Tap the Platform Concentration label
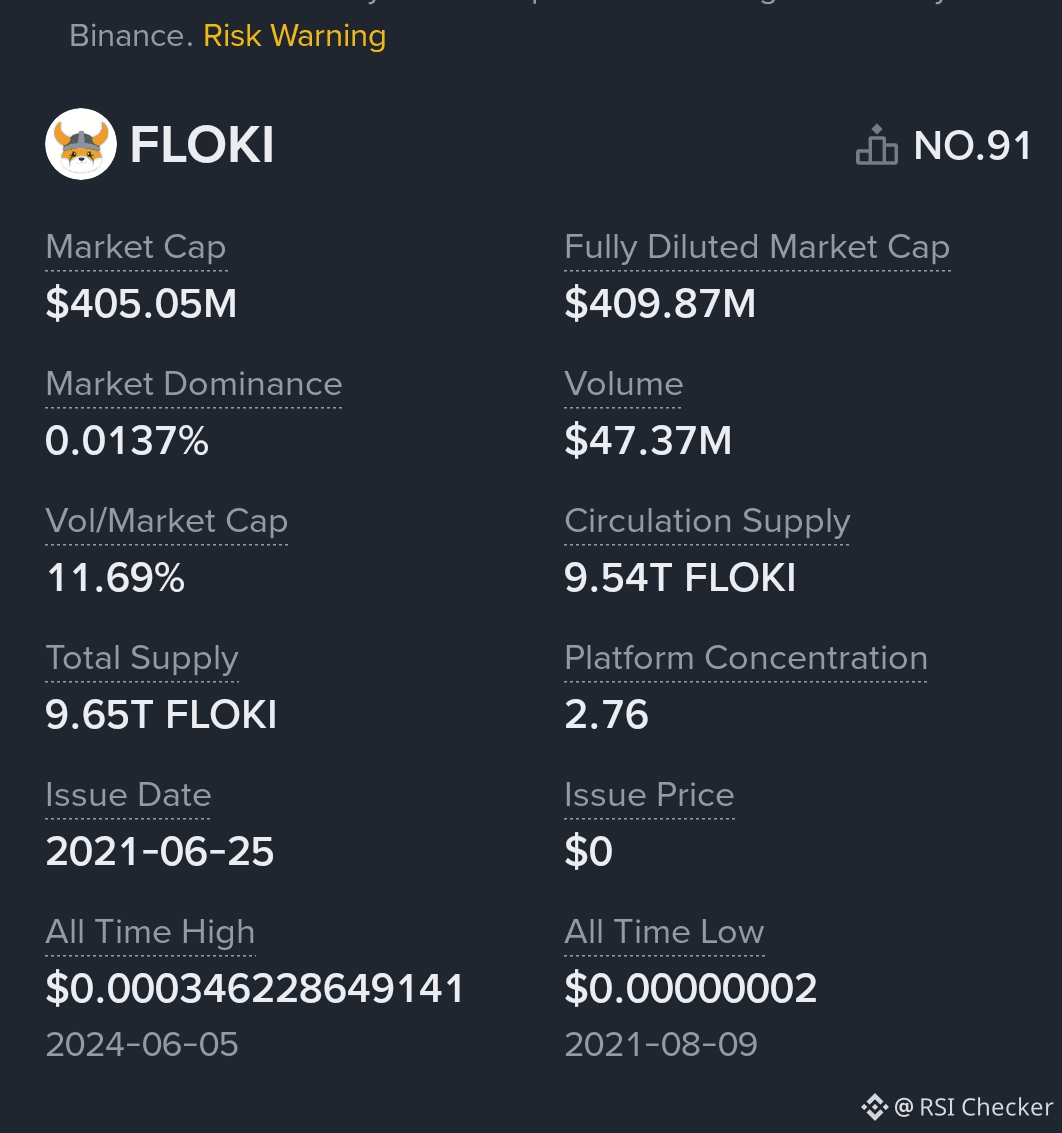This screenshot has height=1133, width=1062. pos(745,658)
